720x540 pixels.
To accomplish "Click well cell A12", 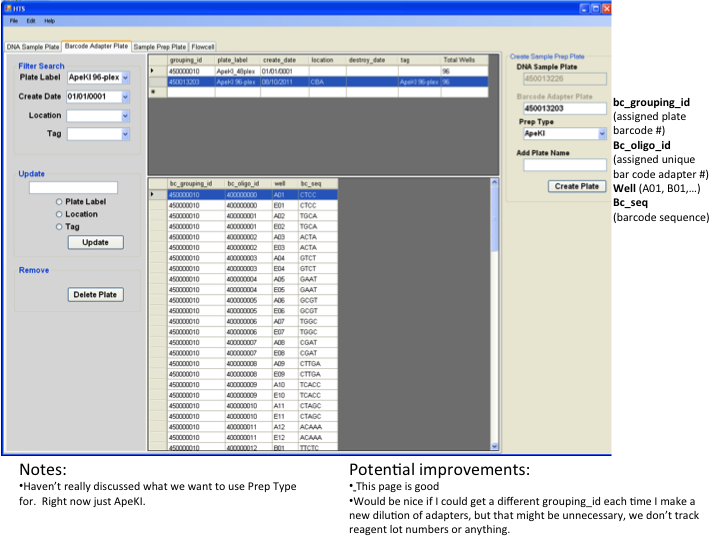I will [x=285, y=427].
